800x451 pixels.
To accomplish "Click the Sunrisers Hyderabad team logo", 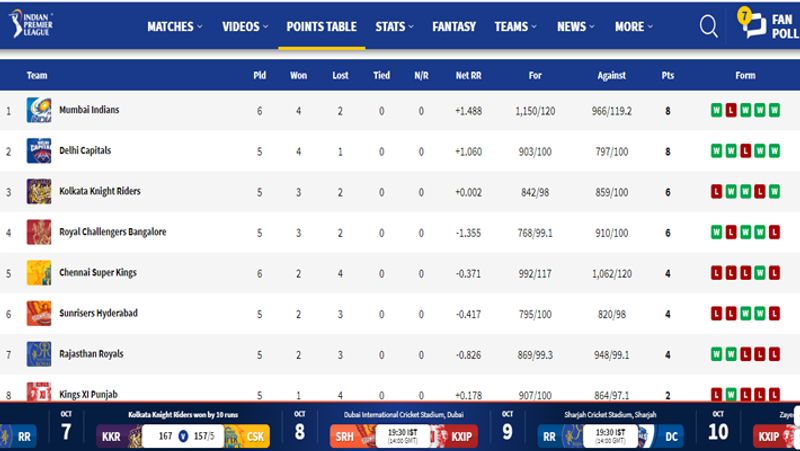I will [39, 313].
